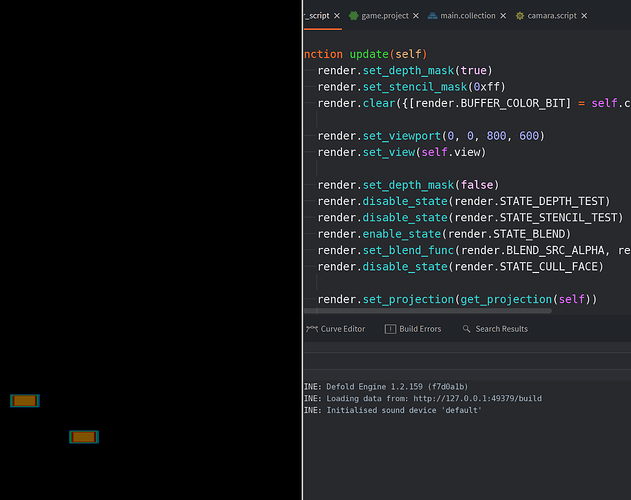Switch to the game.project tab

(x=385, y=16)
